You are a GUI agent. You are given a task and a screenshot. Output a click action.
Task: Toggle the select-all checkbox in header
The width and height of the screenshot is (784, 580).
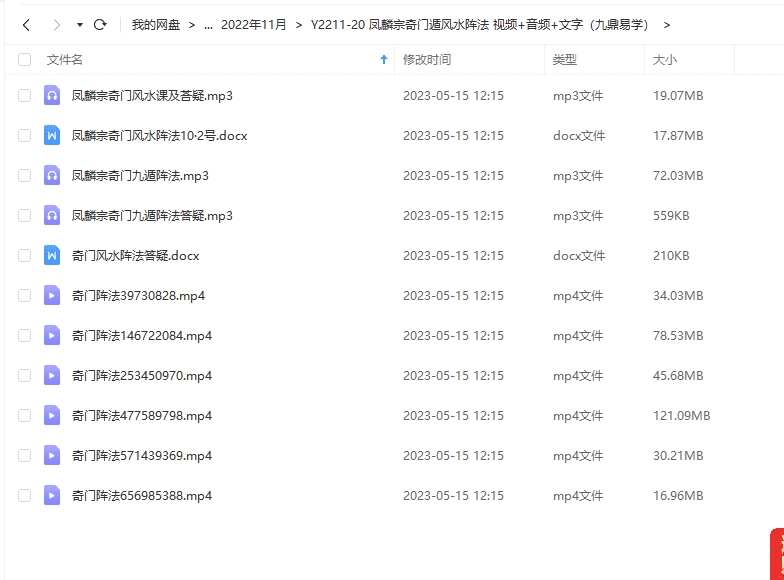(24, 60)
